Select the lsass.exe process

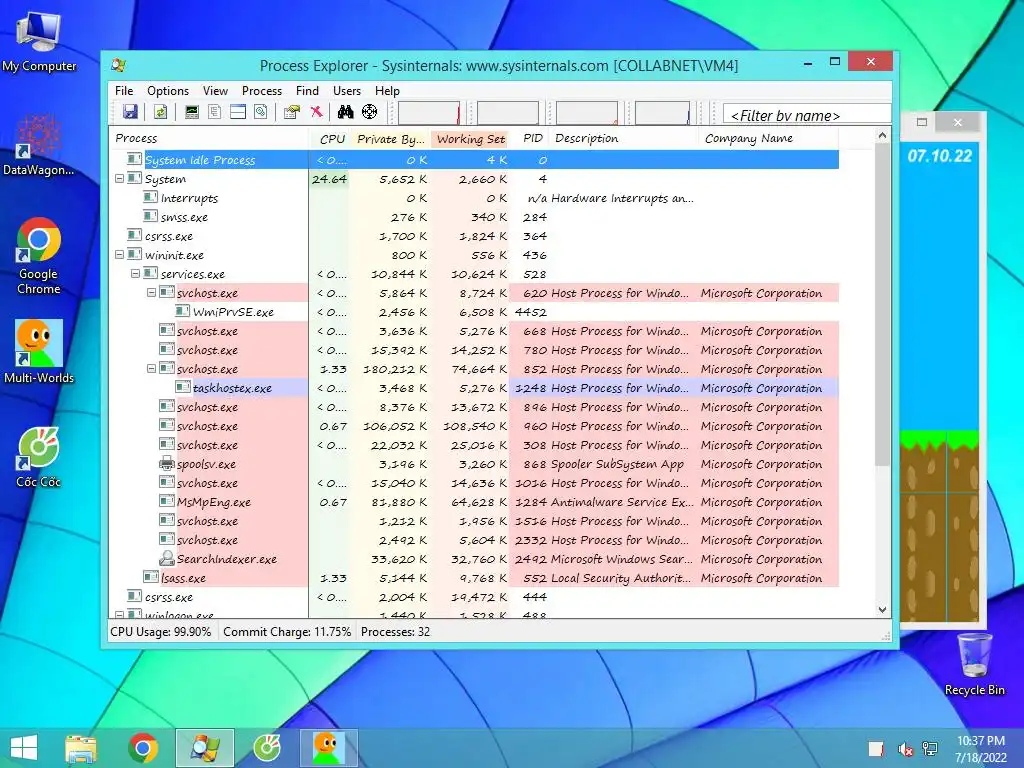pos(474,578)
